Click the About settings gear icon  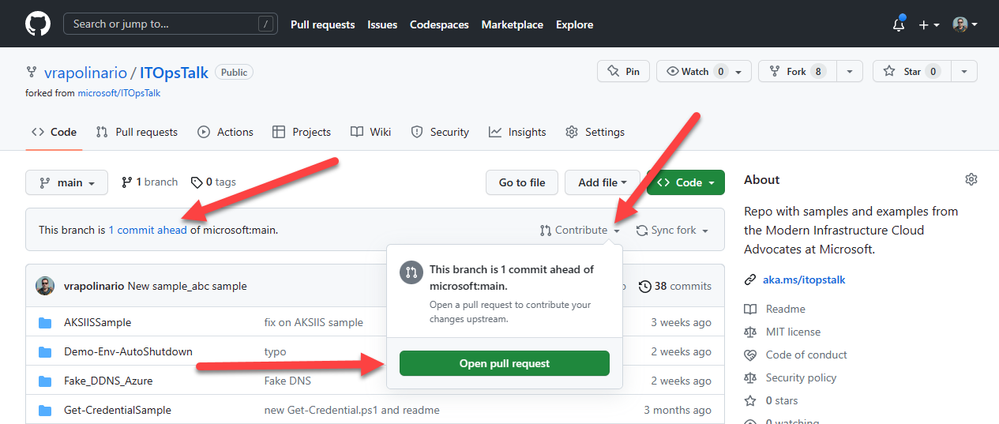pos(971,180)
